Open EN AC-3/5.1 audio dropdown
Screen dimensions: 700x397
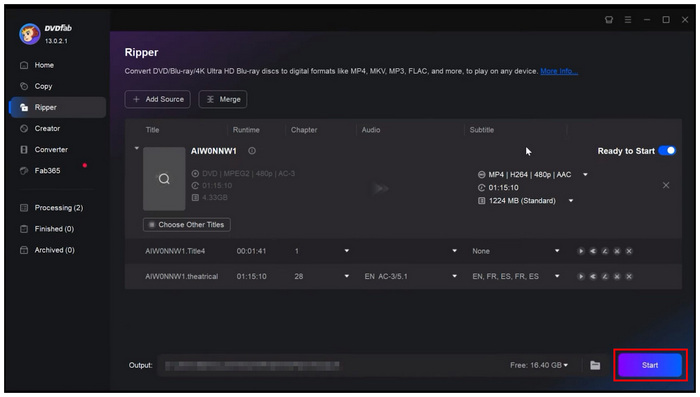click(454, 276)
